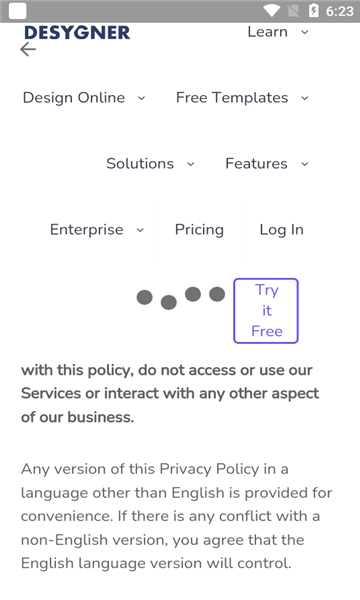Tap the back arrow icon
Image resolution: width=360 pixels, height=600 pixels.
click(28, 49)
